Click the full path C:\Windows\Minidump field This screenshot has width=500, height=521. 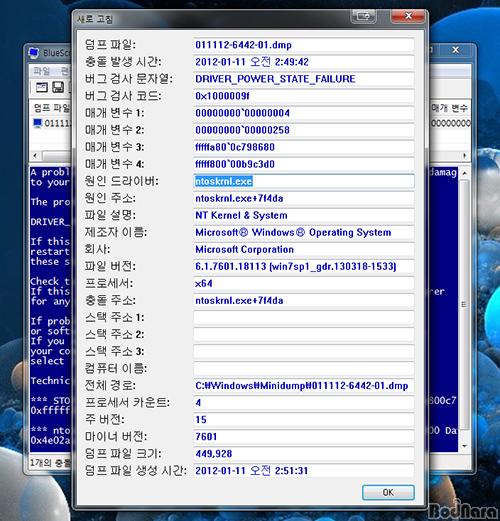click(x=304, y=385)
